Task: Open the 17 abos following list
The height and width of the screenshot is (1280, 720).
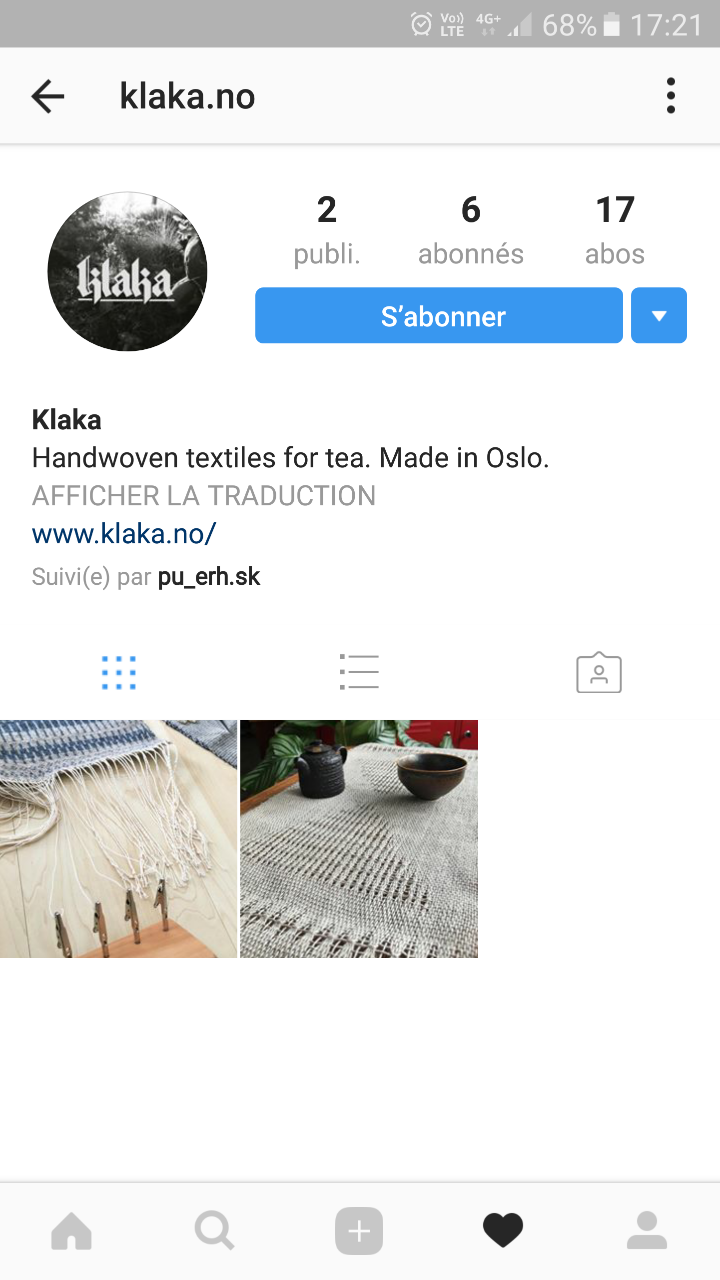Action: [615, 230]
